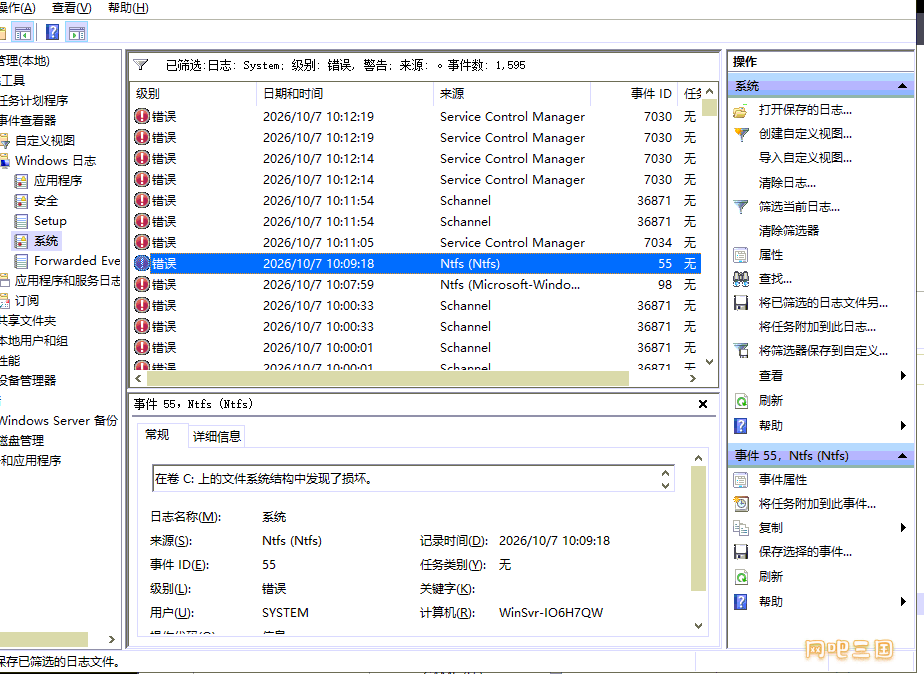
Task: Switch to the 常规 tab
Action: pos(157,435)
